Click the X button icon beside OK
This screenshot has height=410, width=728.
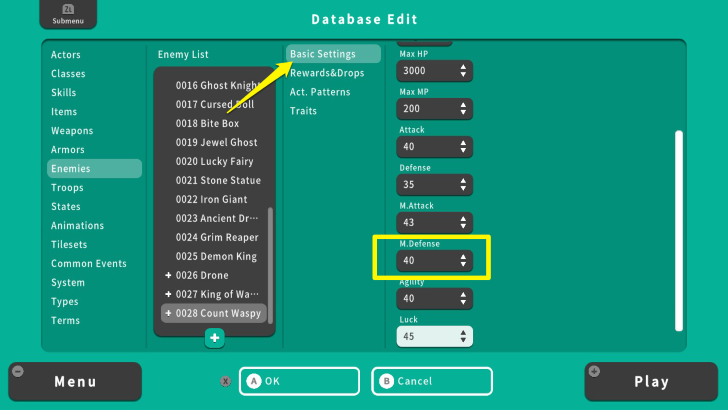pos(226,381)
